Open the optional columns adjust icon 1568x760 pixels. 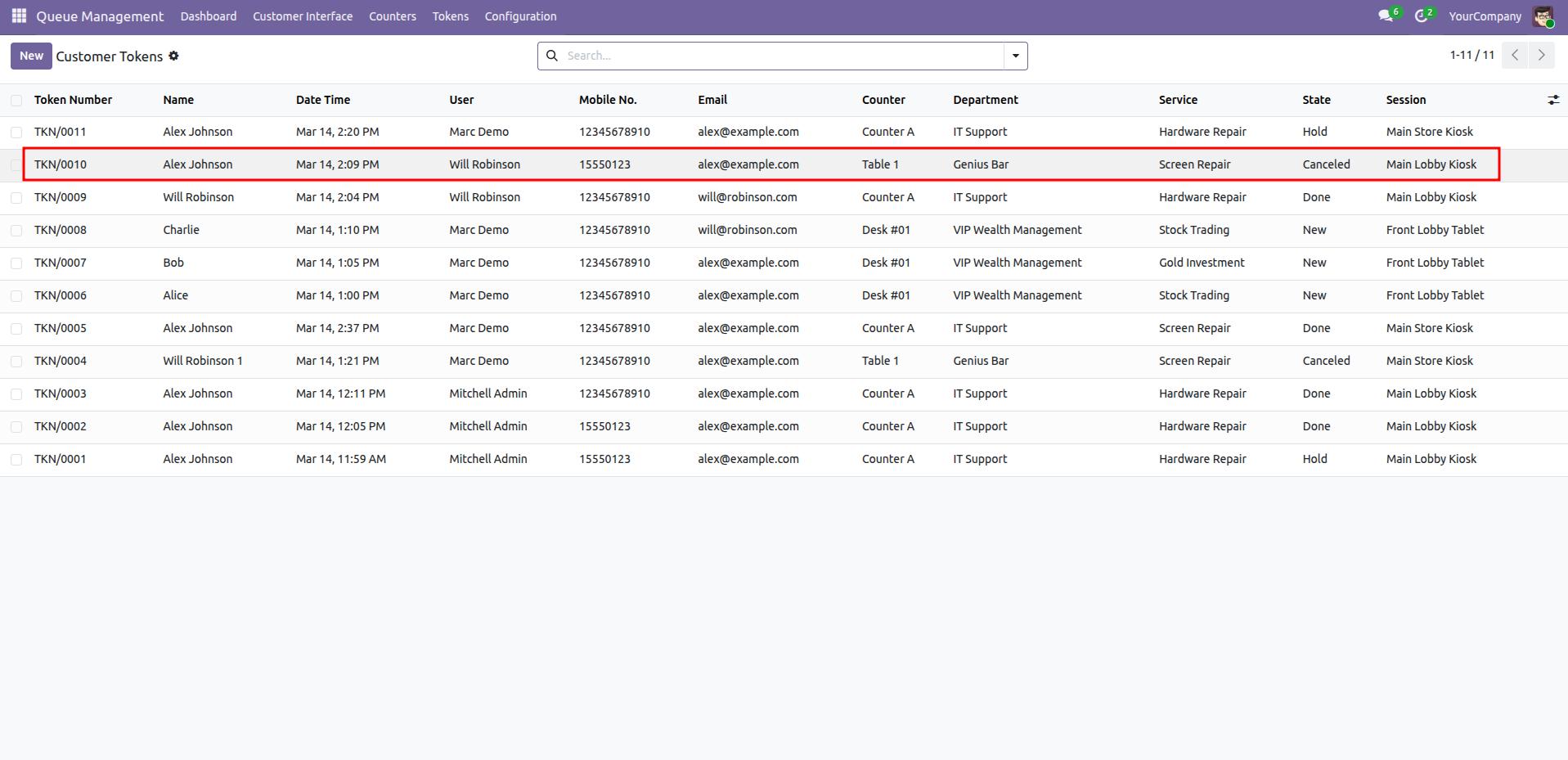point(1553,100)
